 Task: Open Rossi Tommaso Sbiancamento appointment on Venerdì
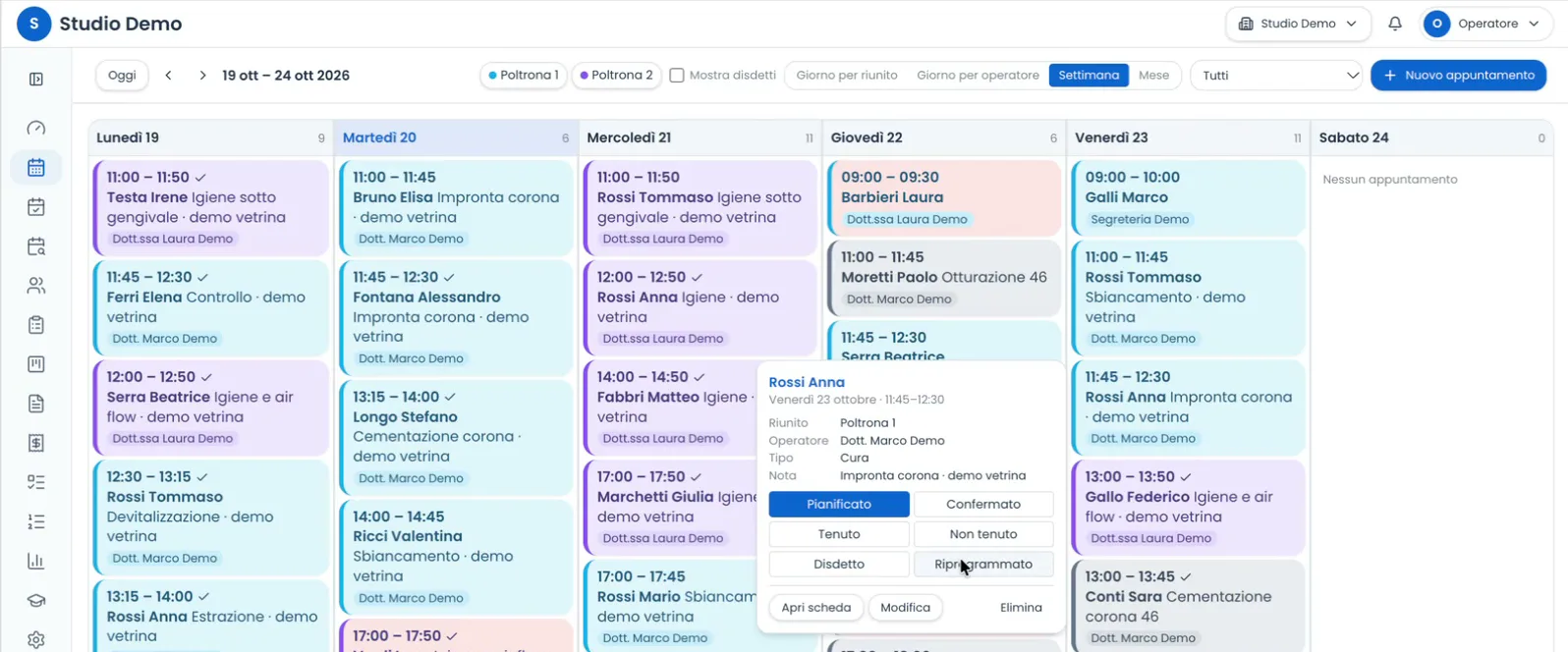pyautogui.click(x=1188, y=298)
